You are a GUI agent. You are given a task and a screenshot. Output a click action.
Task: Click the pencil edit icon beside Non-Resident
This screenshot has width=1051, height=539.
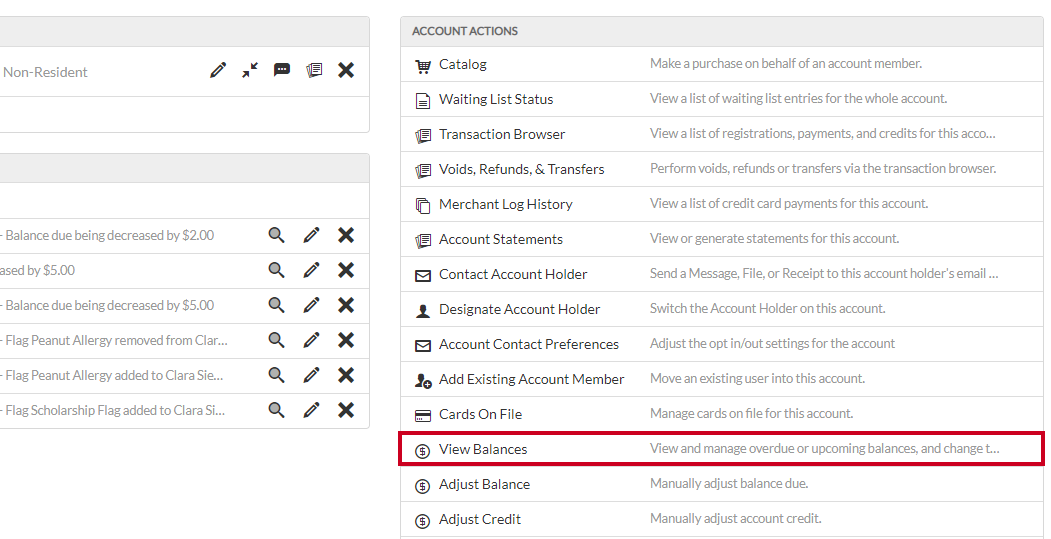218,70
